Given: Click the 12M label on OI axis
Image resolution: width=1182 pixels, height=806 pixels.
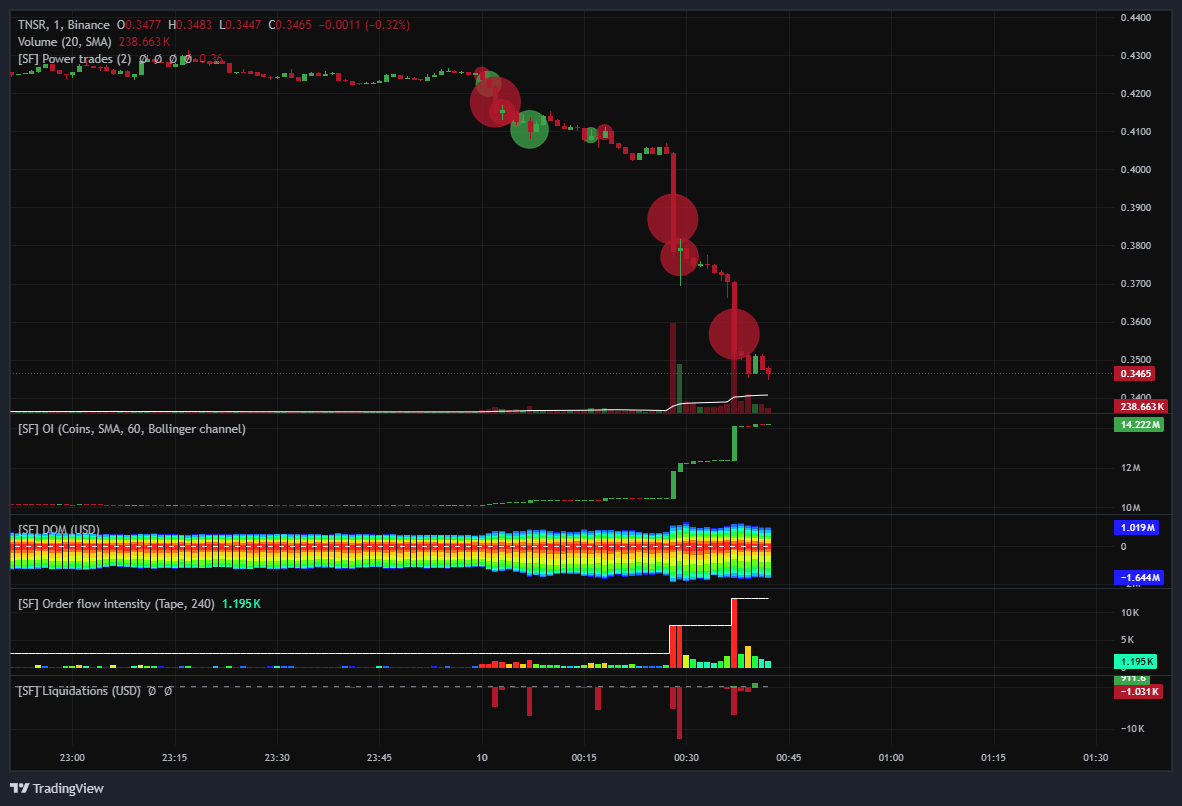Looking at the screenshot, I should click(1130, 468).
